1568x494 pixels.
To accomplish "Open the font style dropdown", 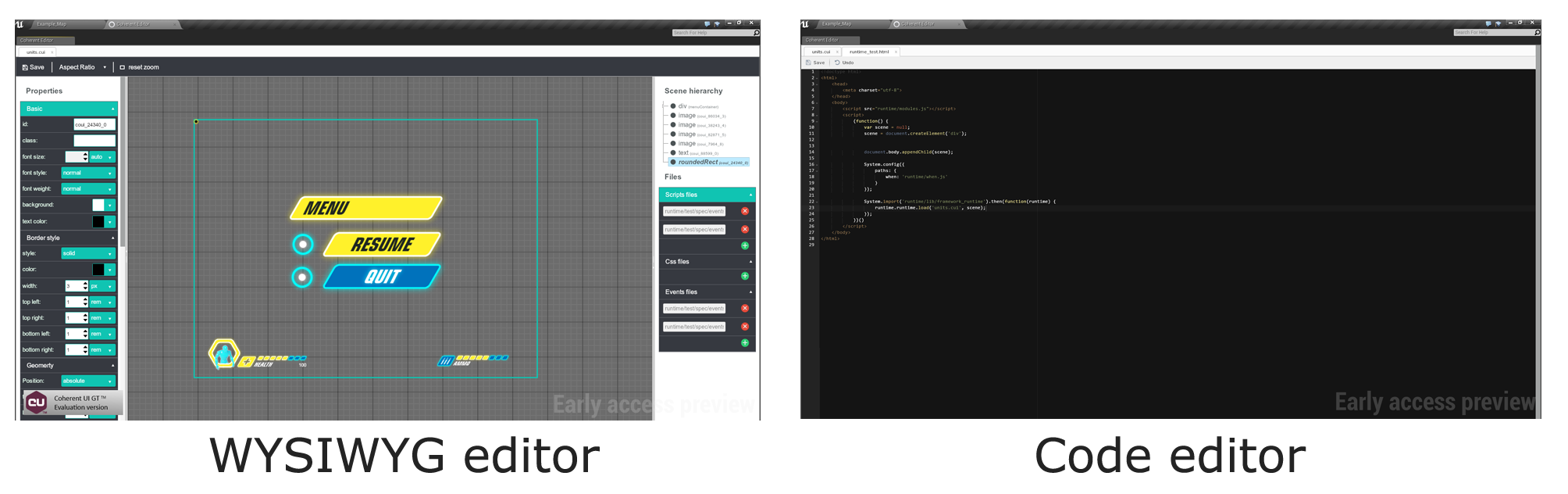I will (88, 173).
